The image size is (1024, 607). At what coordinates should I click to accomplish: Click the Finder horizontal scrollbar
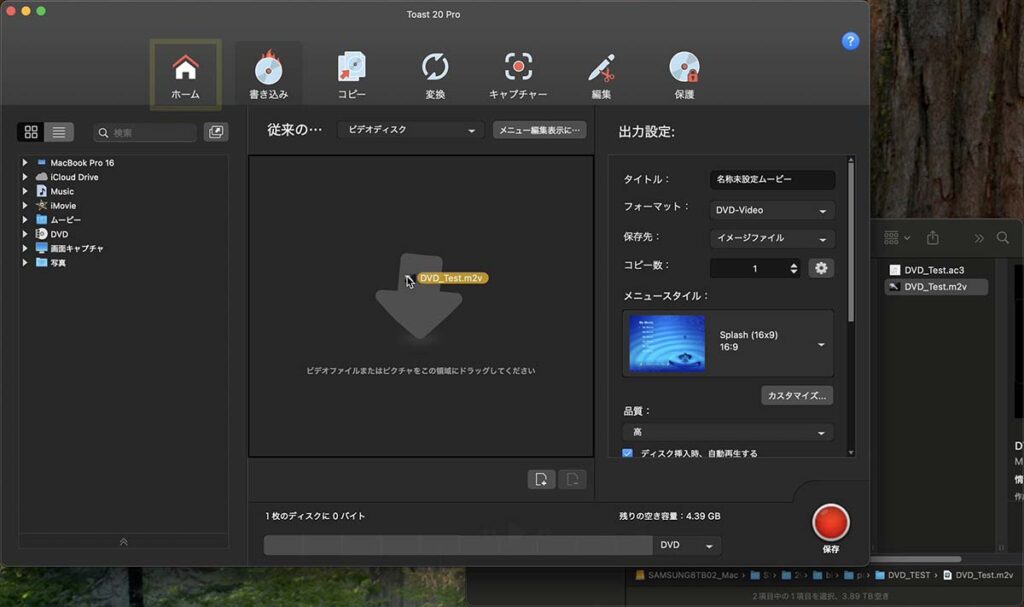[x=916, y=559]
